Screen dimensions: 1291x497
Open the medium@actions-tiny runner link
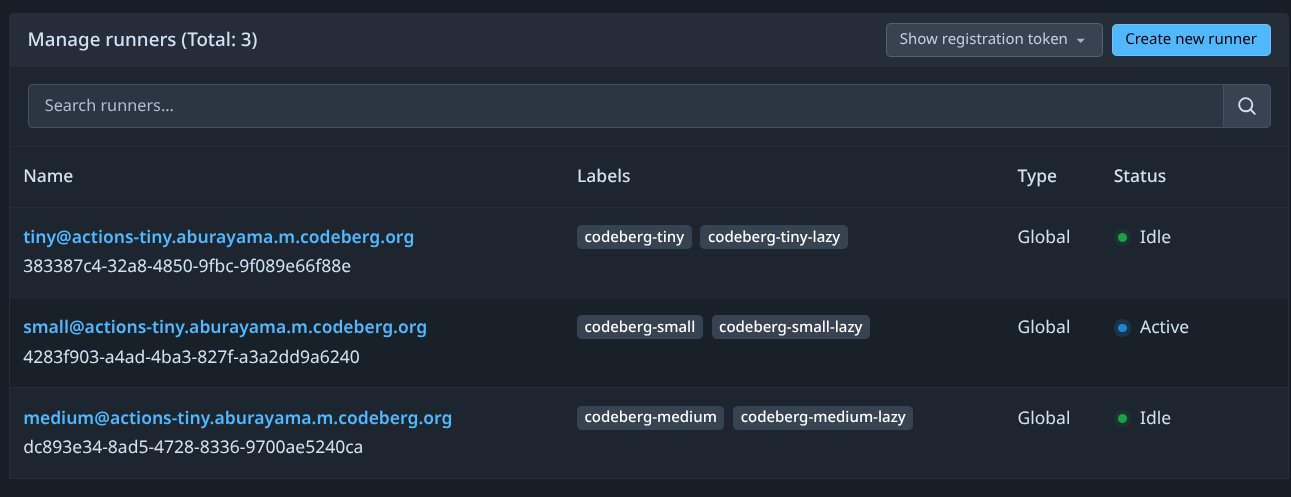point(238,418)
